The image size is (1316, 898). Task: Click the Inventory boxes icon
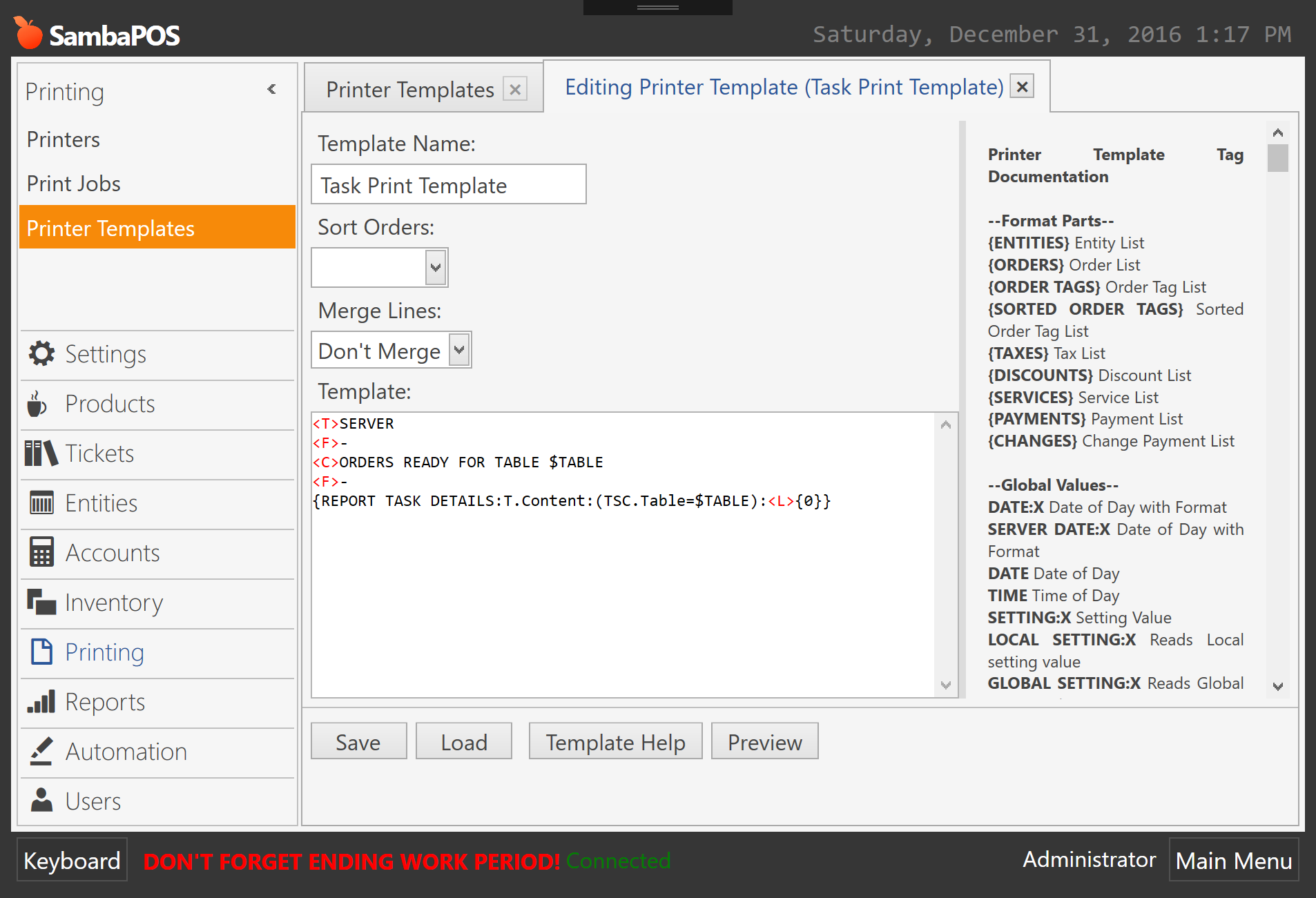(x=41, y=602)
